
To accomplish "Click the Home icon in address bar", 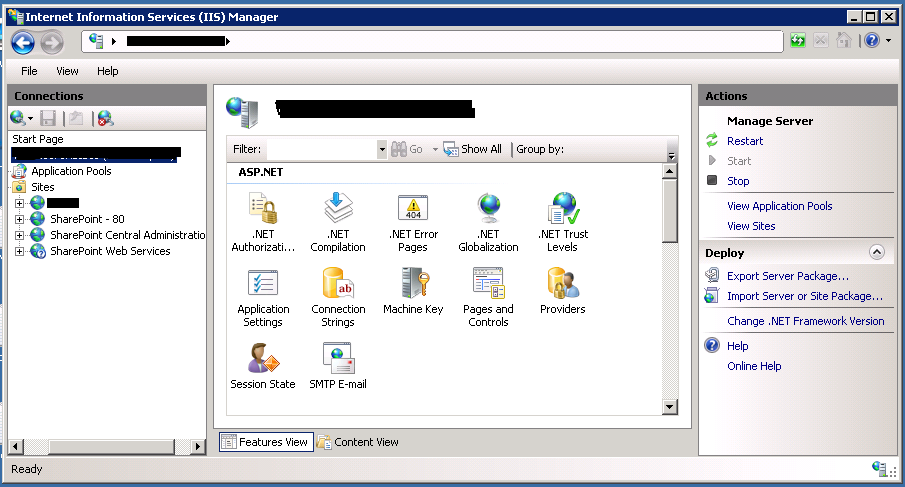I will point(844,40).
